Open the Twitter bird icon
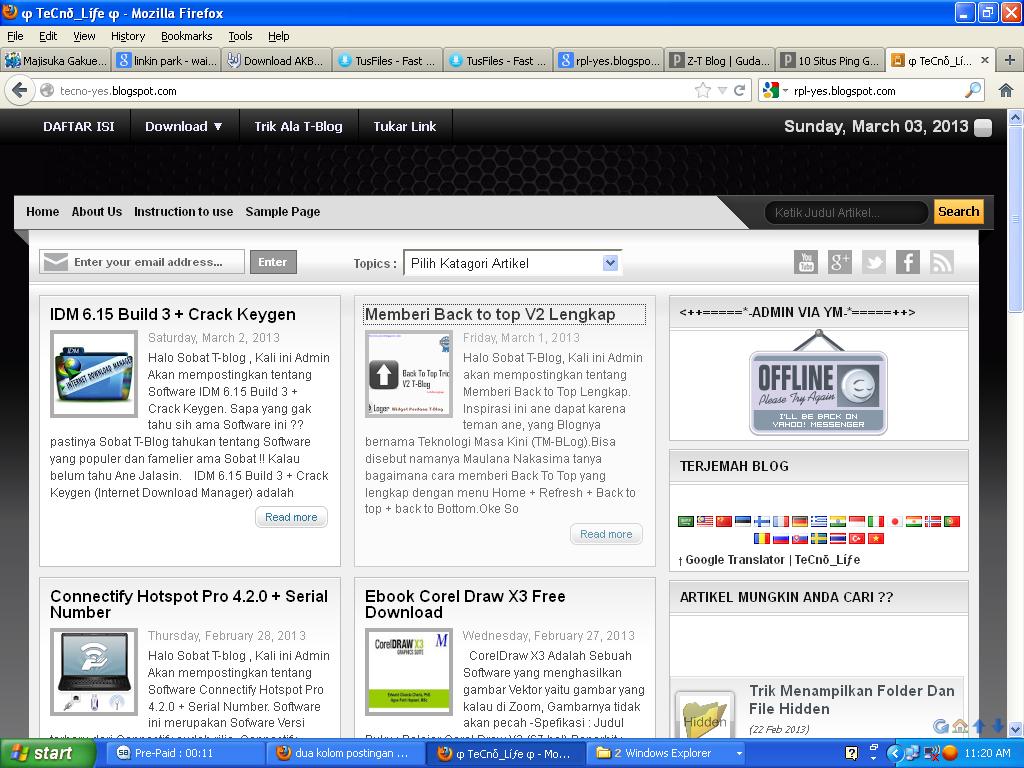This screenshot has height=768, width=1024. coord(874,263)
